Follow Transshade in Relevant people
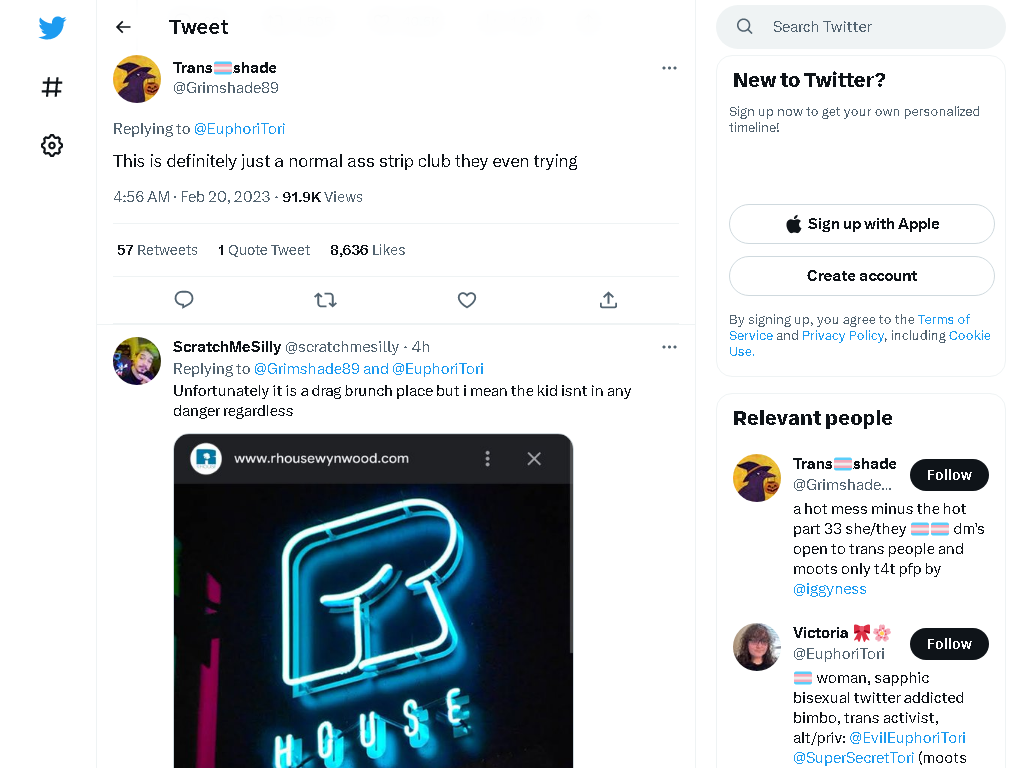This screenshot has width=1024, height=768. click(949, 475)
